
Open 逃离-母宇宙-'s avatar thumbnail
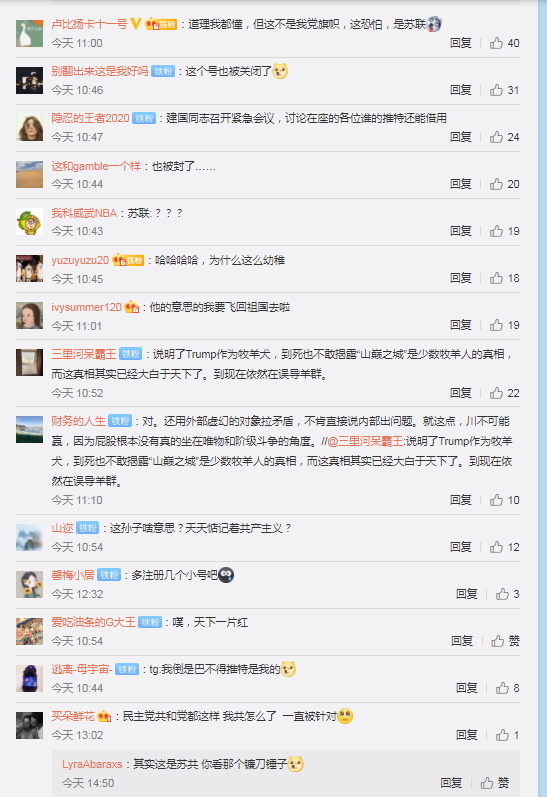(x=29, y=679)
